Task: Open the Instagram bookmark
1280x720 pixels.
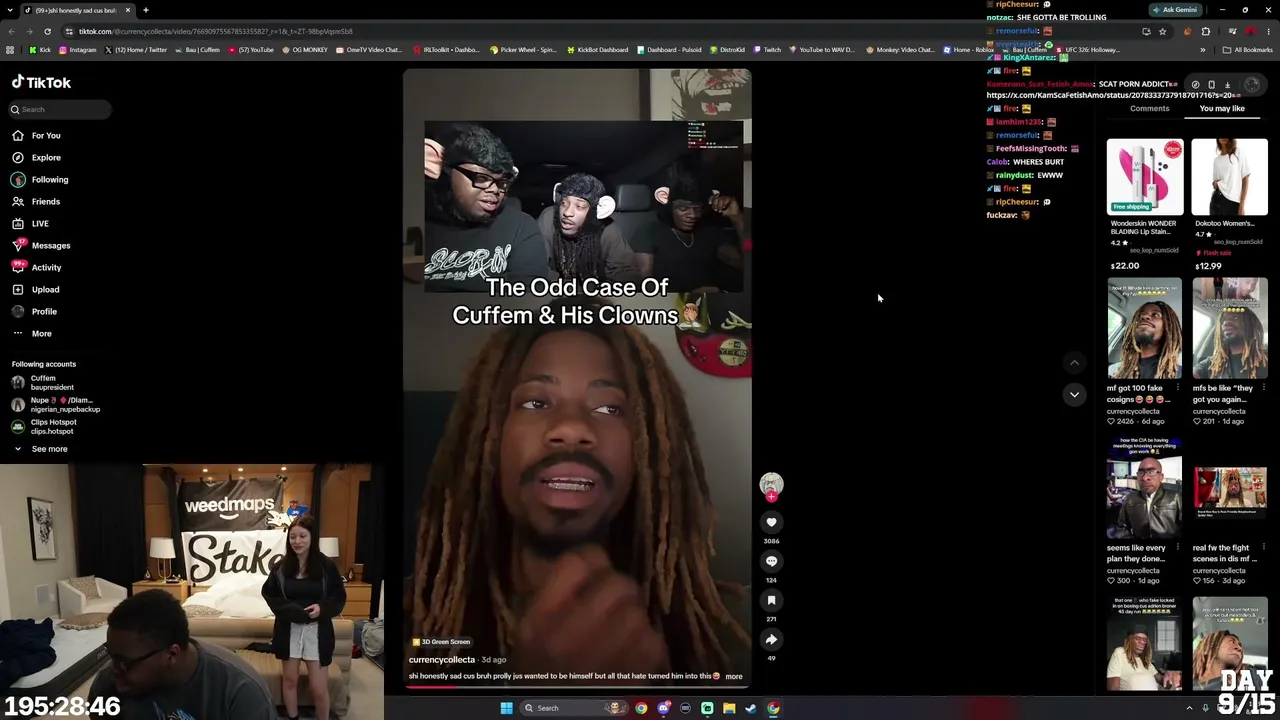Action: coord(77,50)
